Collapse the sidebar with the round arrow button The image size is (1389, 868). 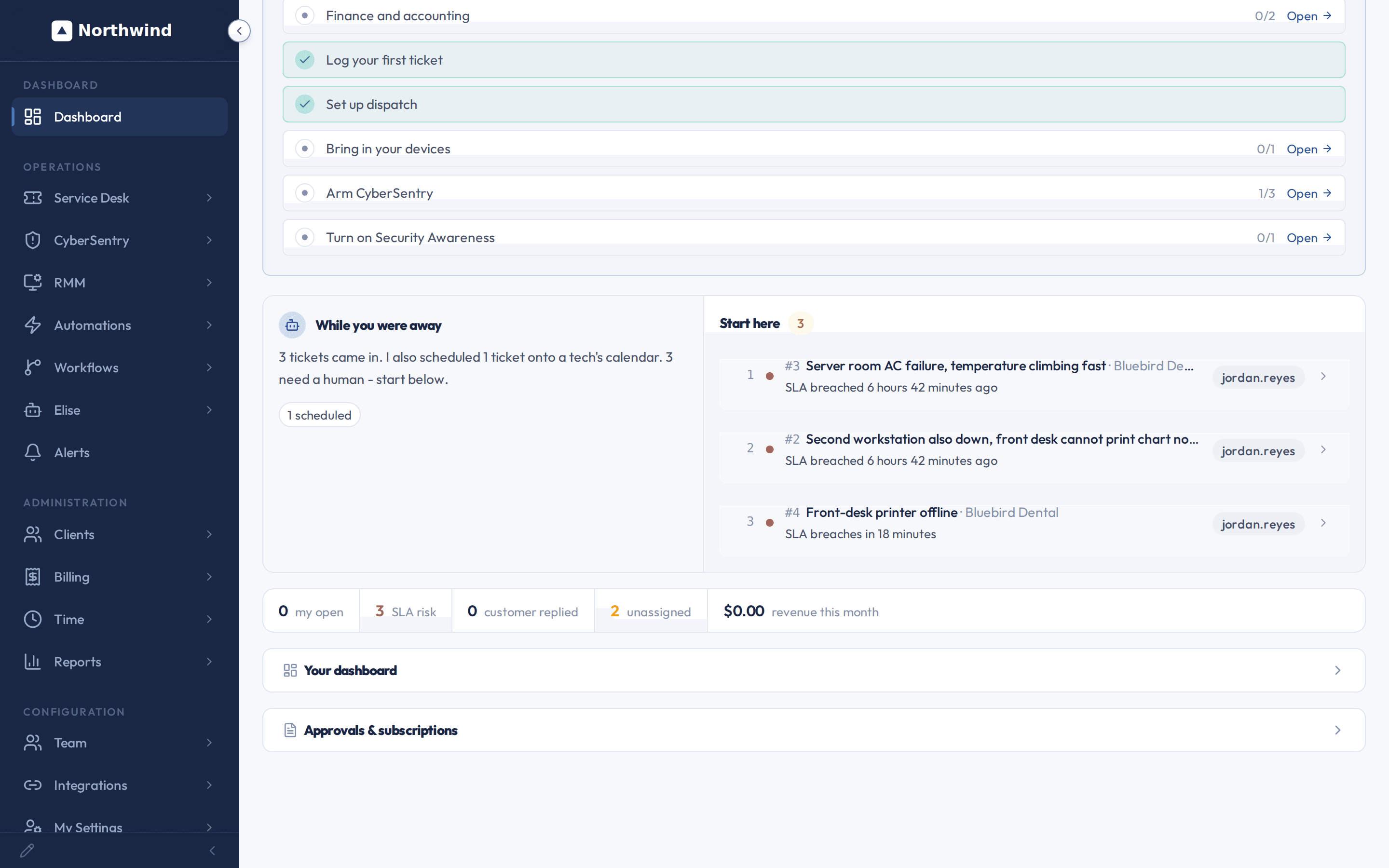tap(239, 31)
